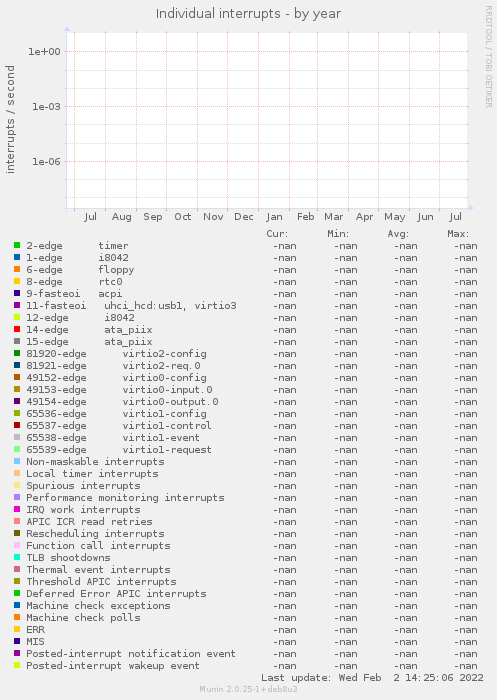Viewport: 497px width, 700px height.
Task: Click the Avg: column header
Action: click(398, 233)
